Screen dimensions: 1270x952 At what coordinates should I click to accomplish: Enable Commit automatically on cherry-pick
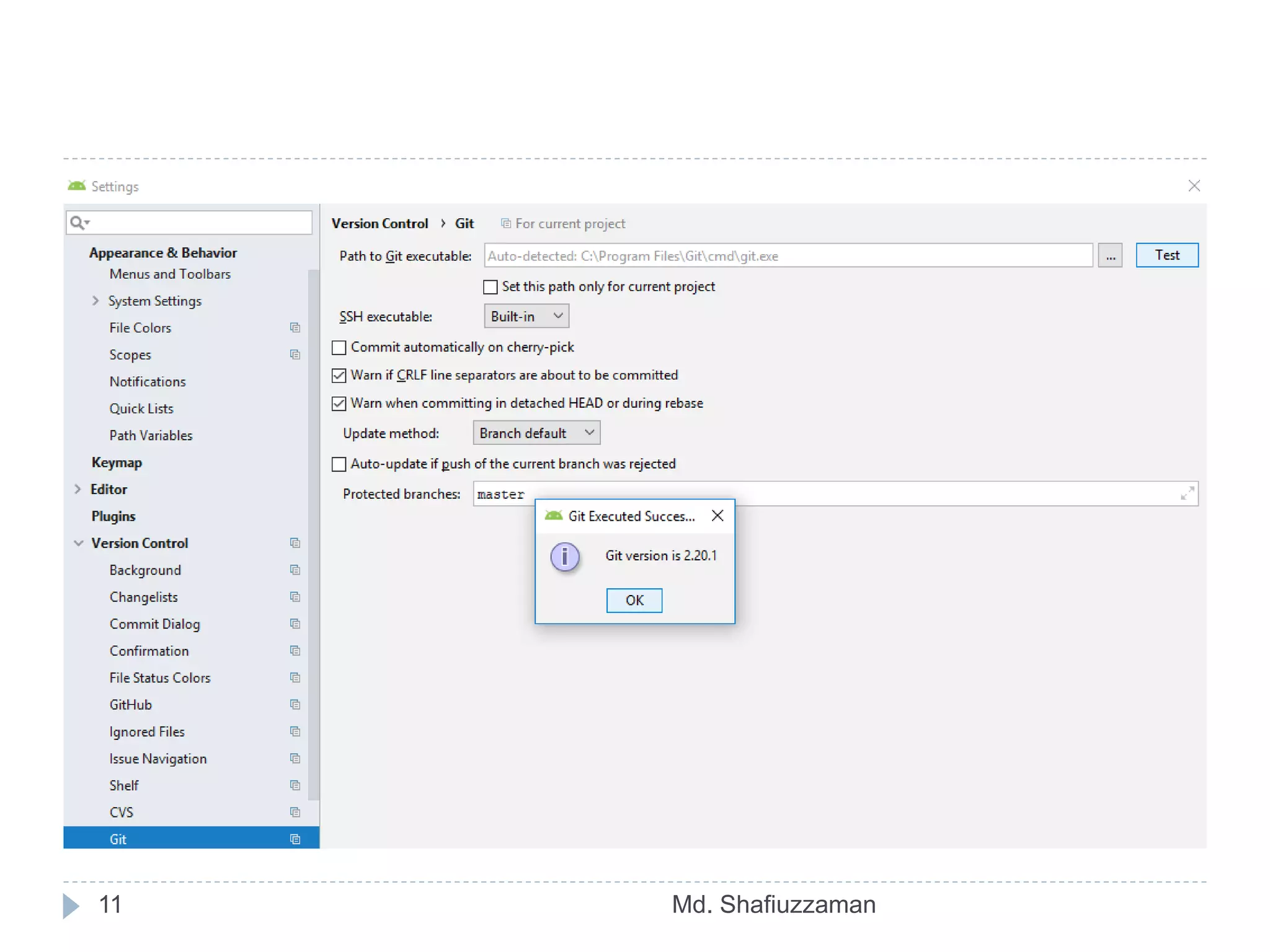coord(339,348)
